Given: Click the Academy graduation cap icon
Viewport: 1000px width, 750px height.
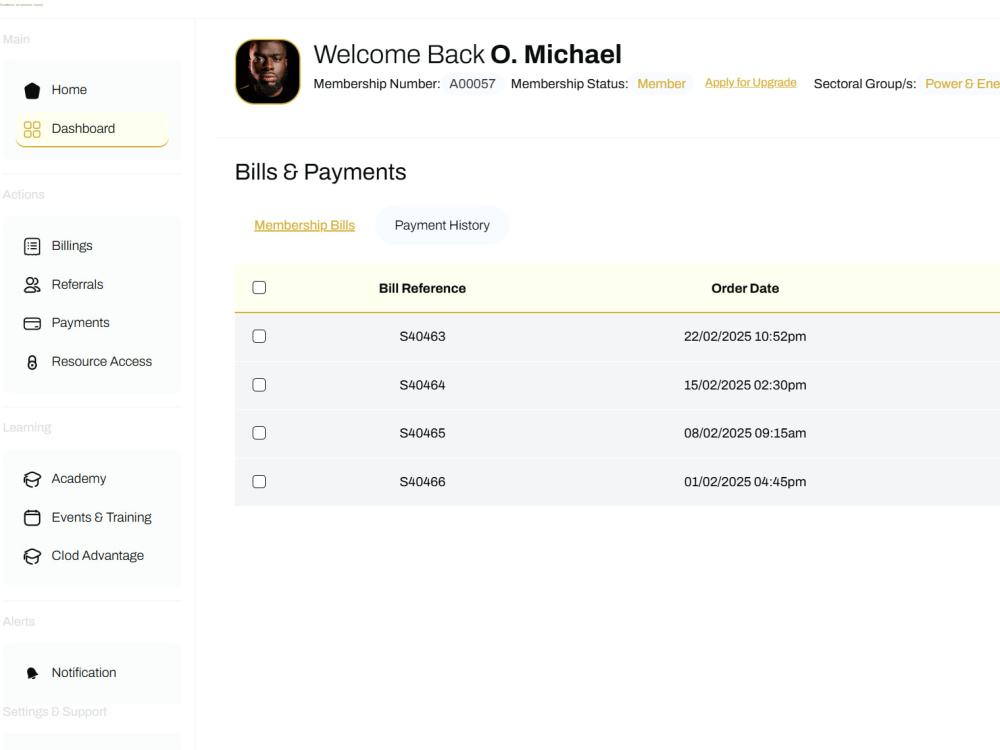Looking at the screenshot, I should tap(32, 479).
